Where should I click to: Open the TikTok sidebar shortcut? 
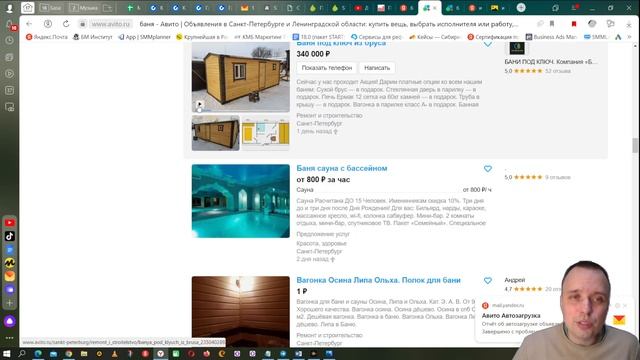(x=10, y=236)
